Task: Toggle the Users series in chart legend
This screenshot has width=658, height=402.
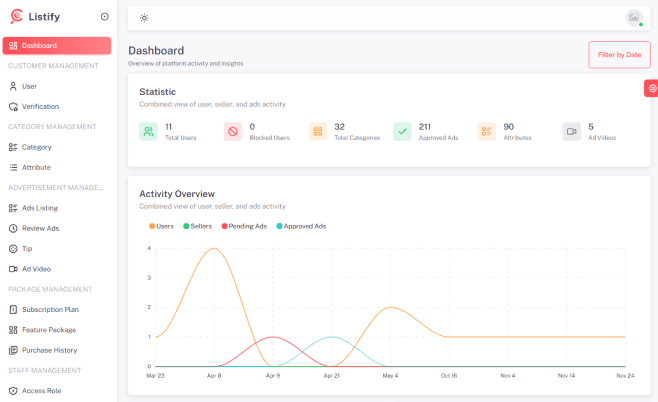Action: [161, 226]
